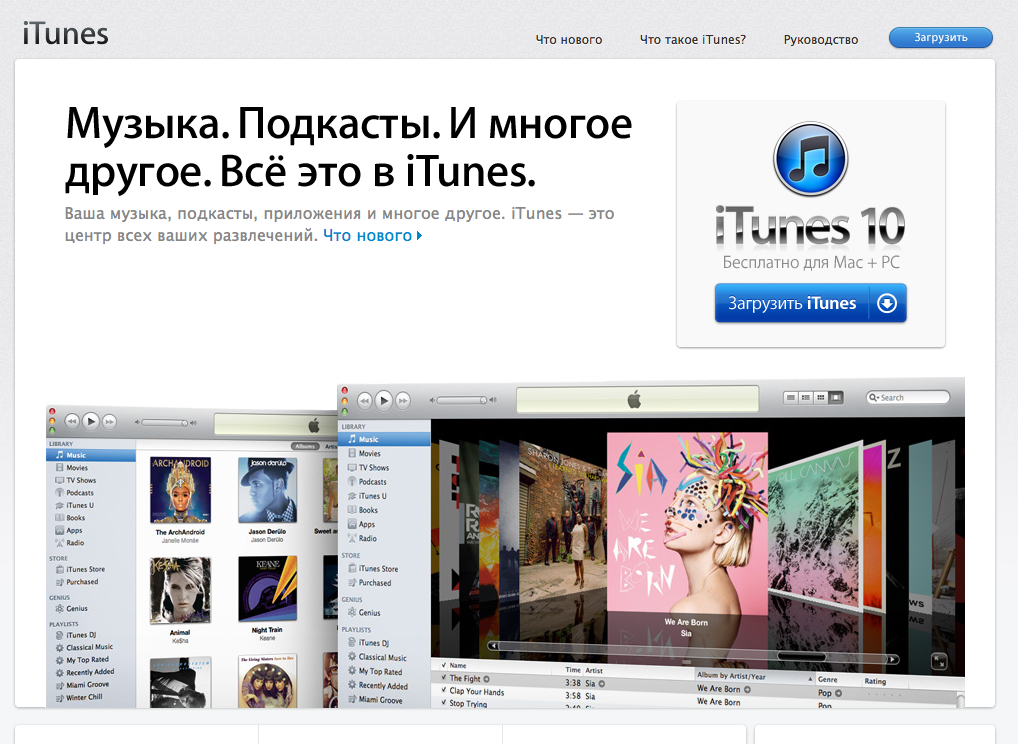Switch to grid view button
The height and width of the screenshot is (744, 1018).
[821, 397]
